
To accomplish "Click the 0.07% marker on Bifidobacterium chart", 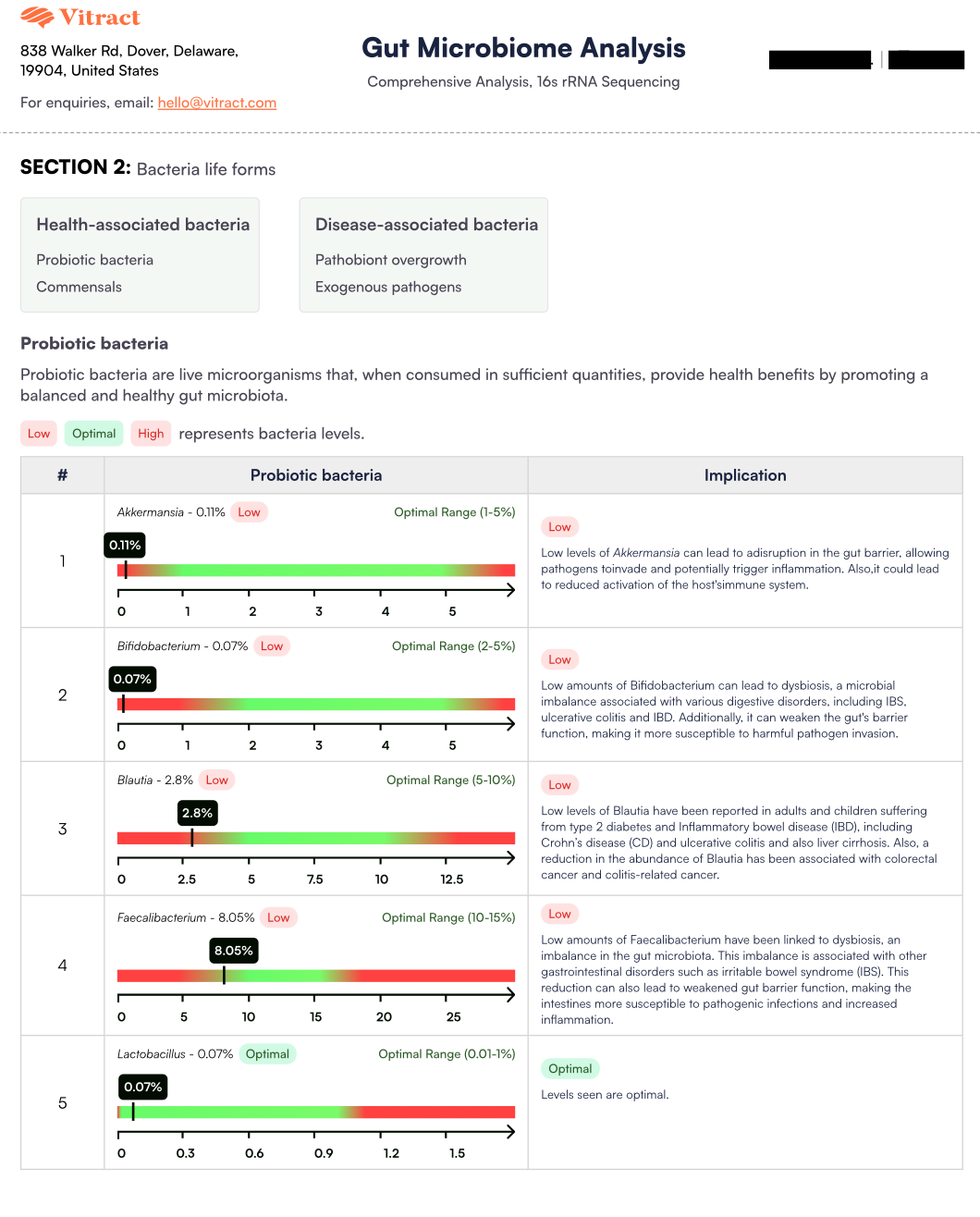I will 132,680.
